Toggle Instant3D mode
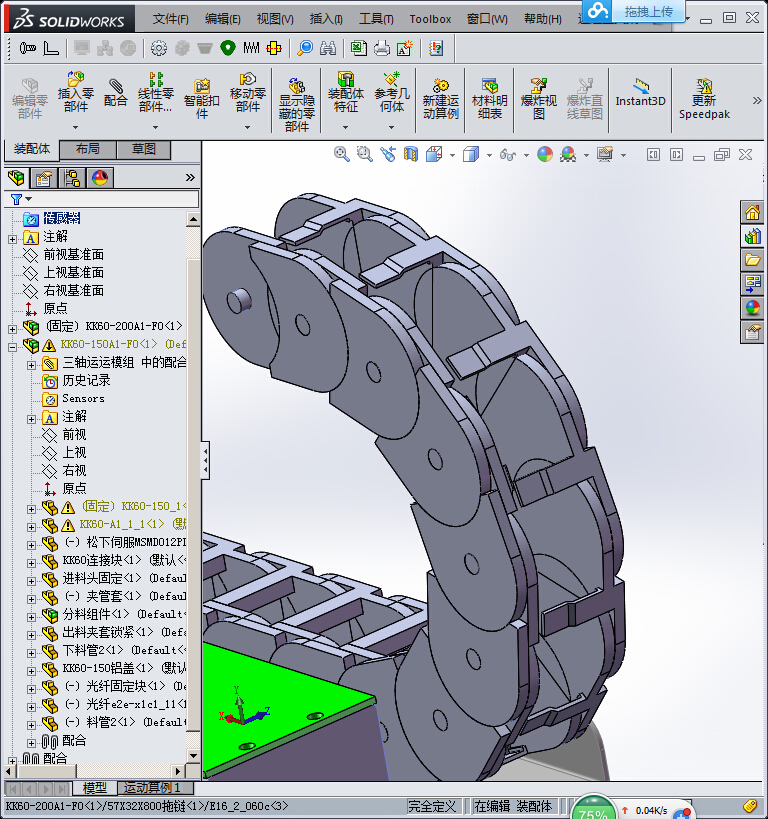Screen dimensions: 768x819 tap(641, 92)
